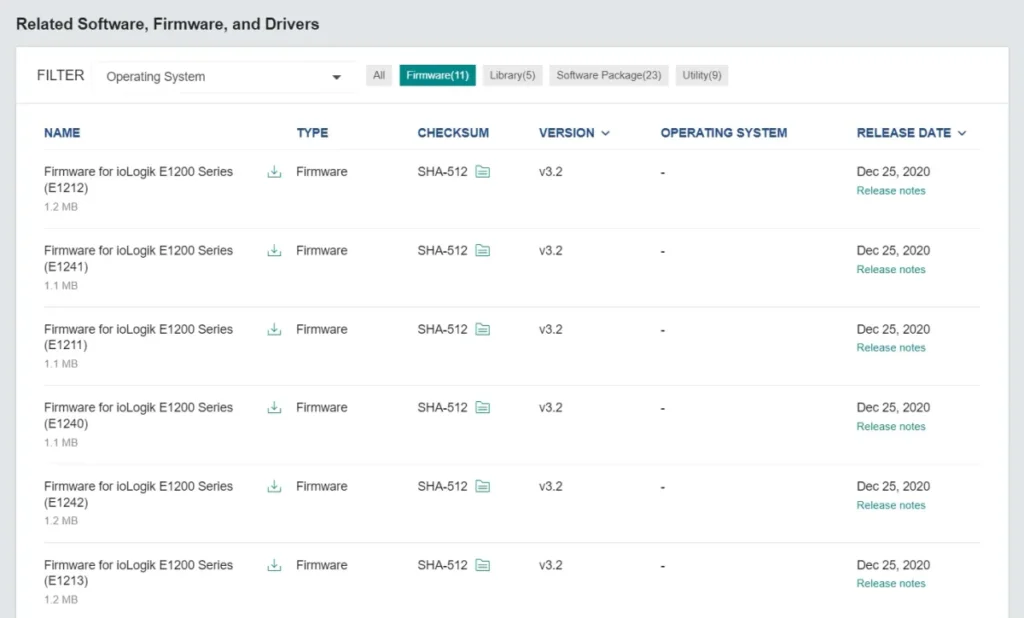Click Dec 25, 2020 date in E1213 row
The image size is (1024, 618).
point(893,565)
